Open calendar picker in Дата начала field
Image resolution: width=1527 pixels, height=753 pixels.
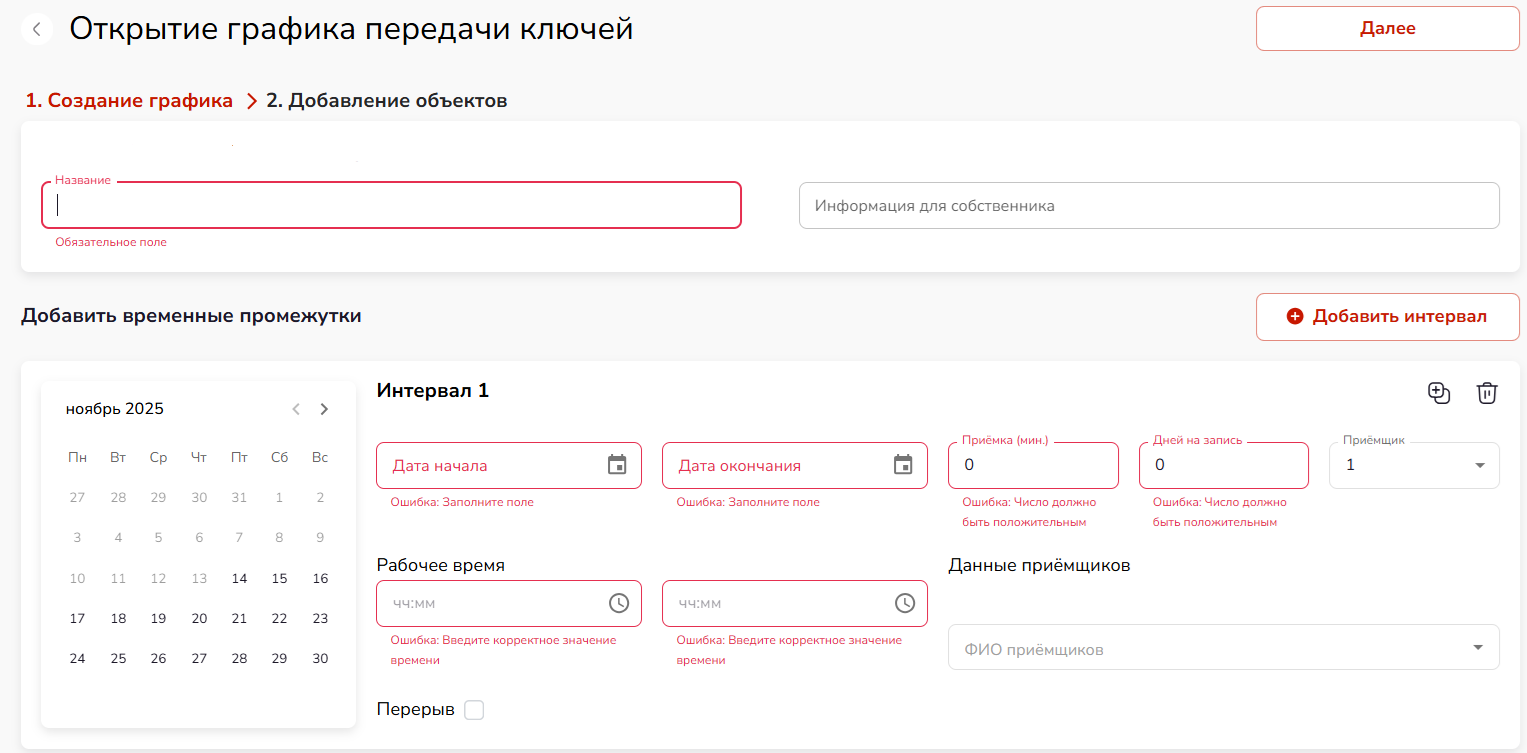pyautogui.click(x=617, y=465)
